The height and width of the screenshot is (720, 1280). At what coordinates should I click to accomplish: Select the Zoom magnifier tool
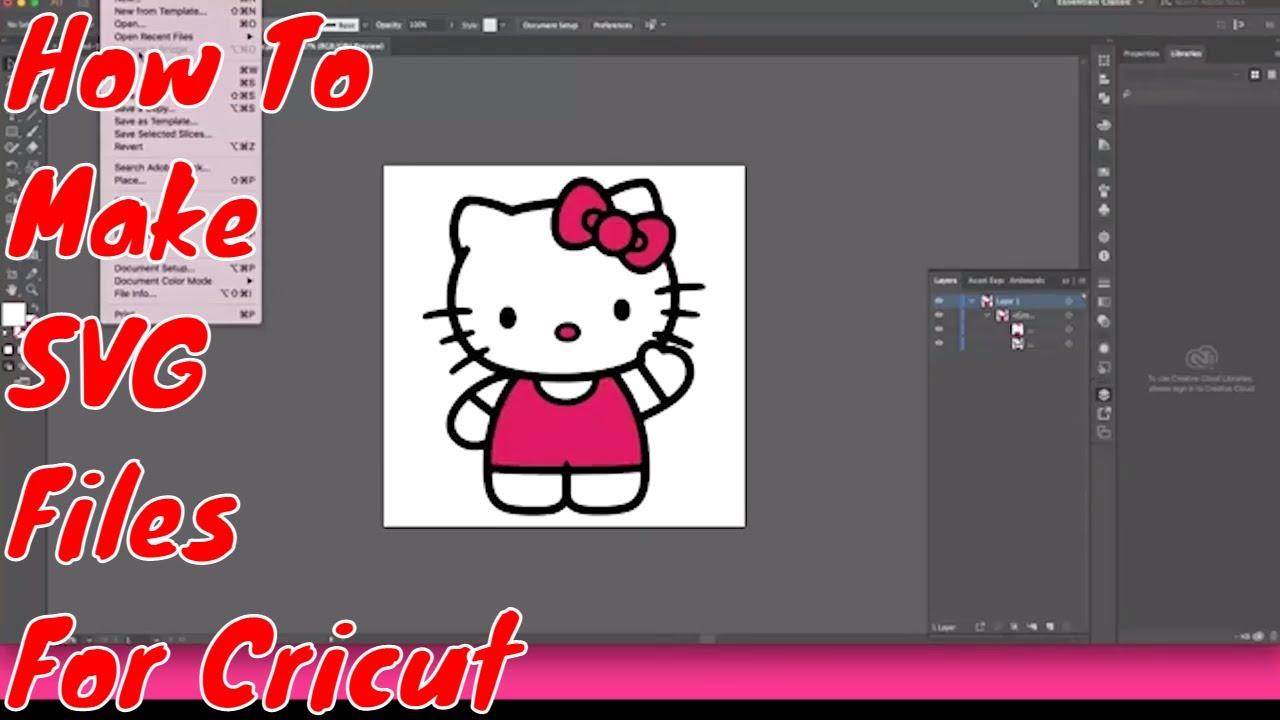pos(32,290)
